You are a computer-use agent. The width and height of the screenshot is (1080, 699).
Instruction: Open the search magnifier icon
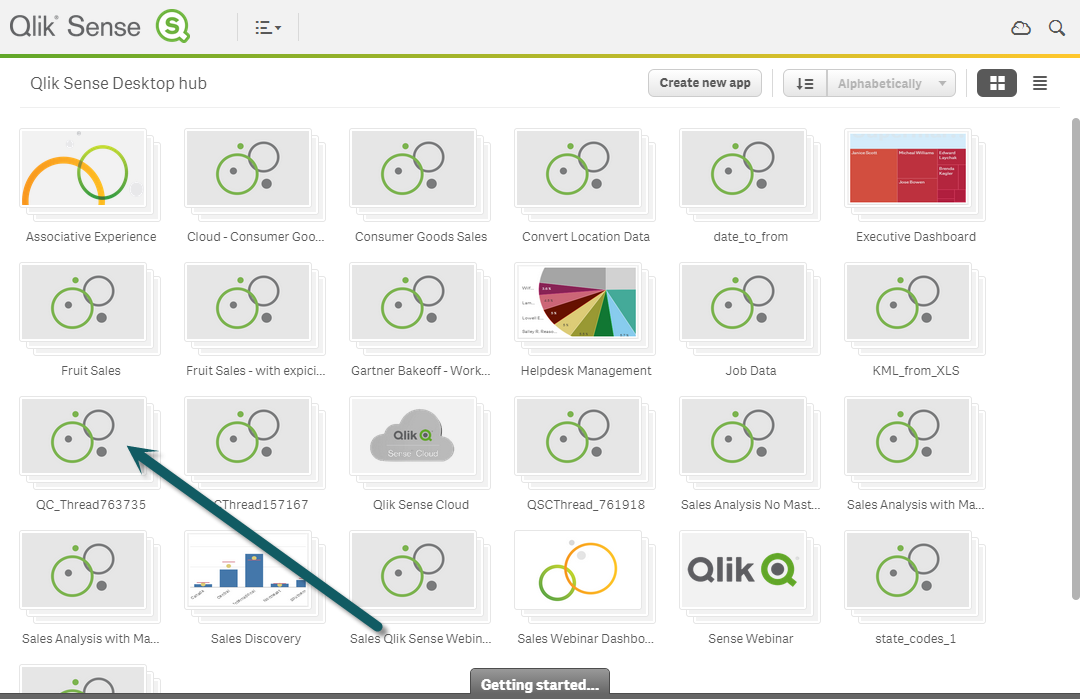[1057, 28]
